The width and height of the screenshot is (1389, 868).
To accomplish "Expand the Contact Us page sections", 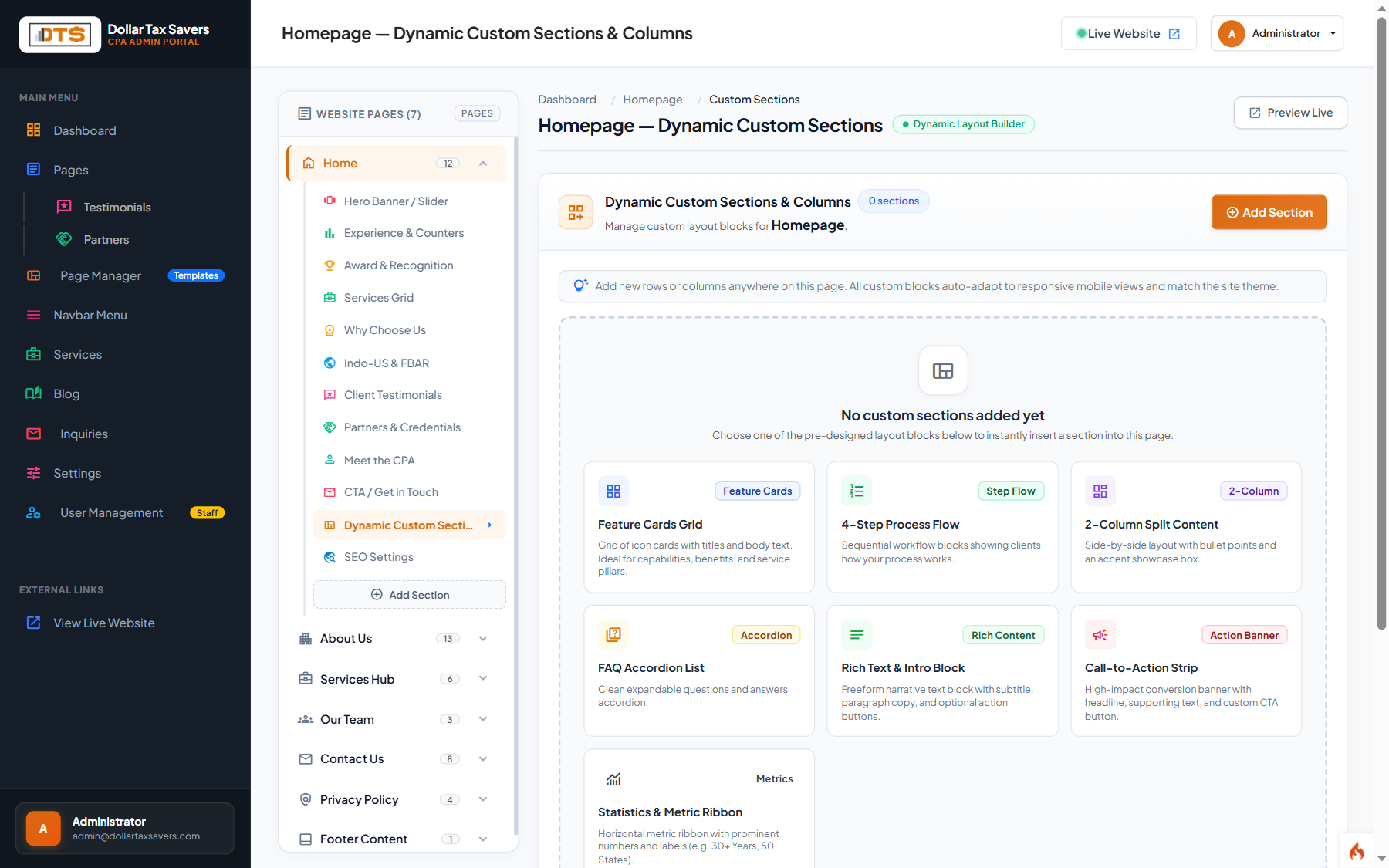I will point(483,759).
